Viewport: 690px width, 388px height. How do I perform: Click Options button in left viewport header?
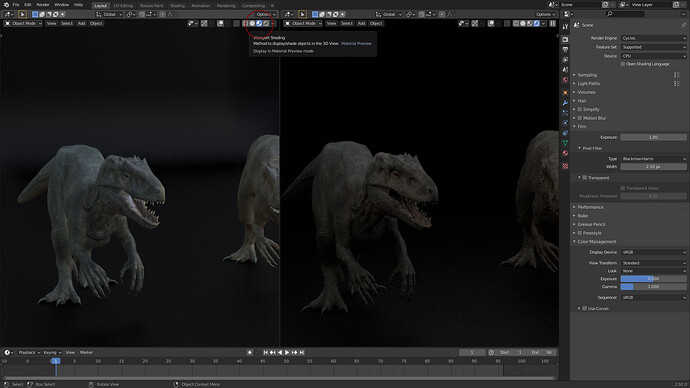point(266,15)
